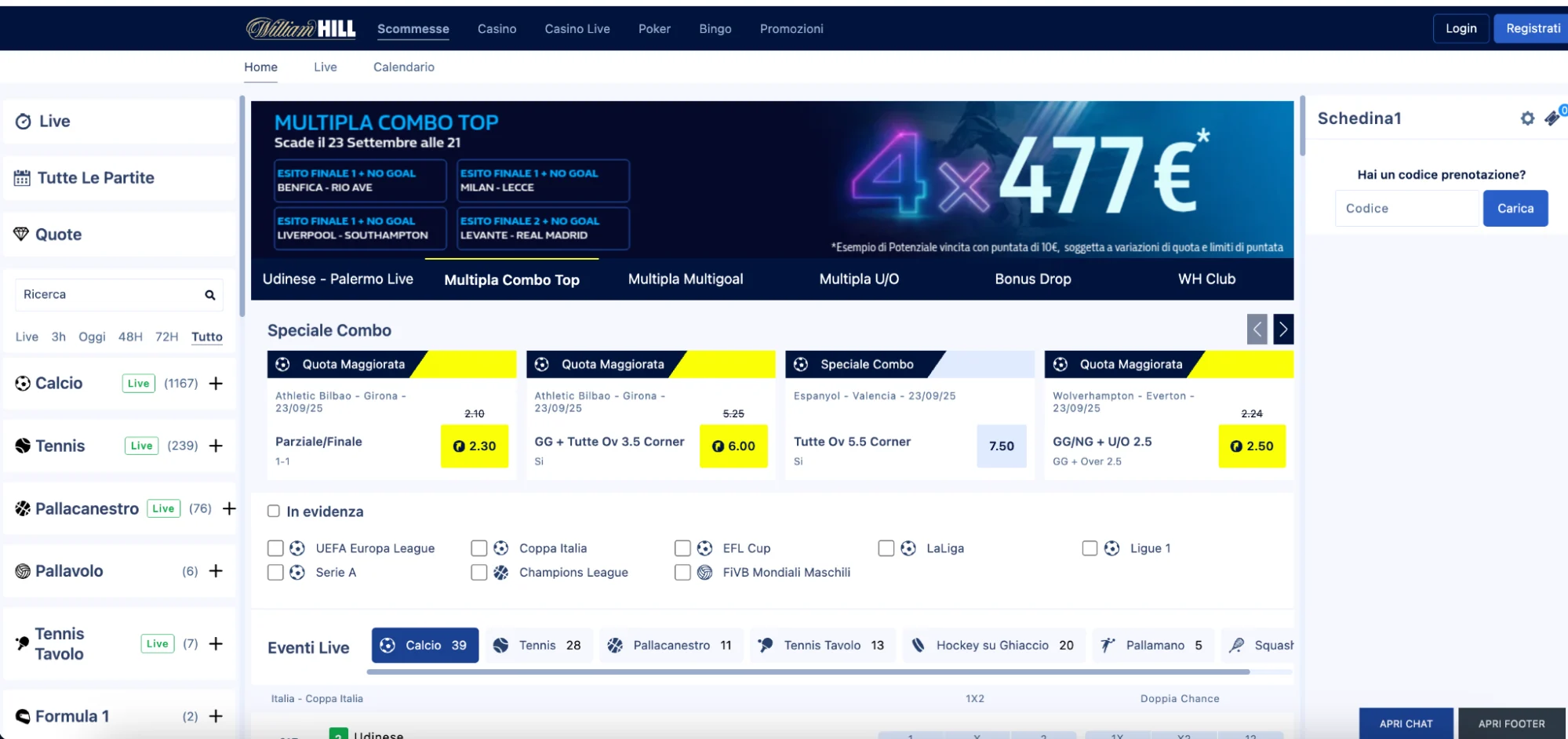Expand the Tennis category with plus
1568x739 pixels.
click(216, 446)
